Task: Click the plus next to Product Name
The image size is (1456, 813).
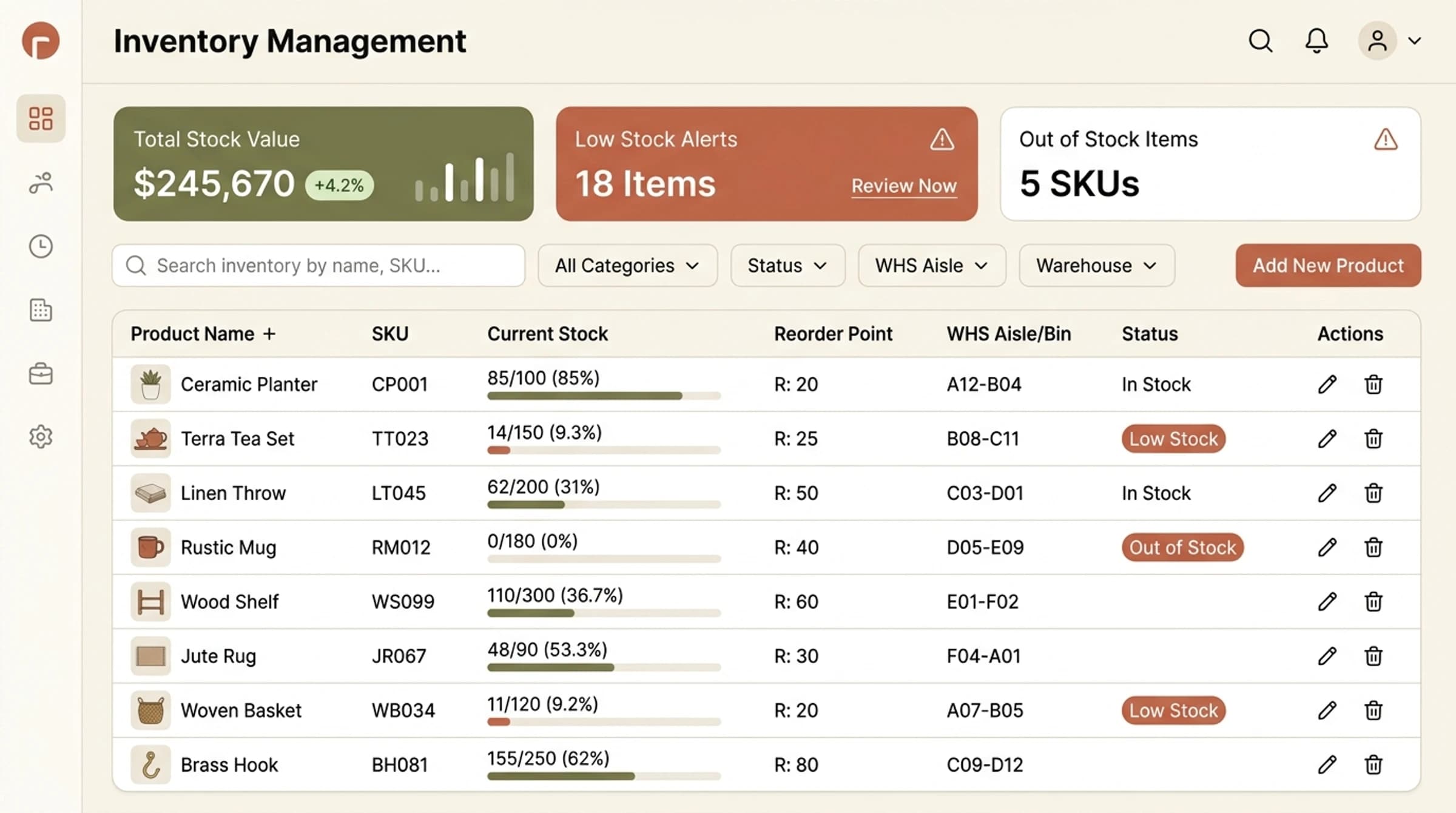Action: pyautogui.click(x=269, y=334)
